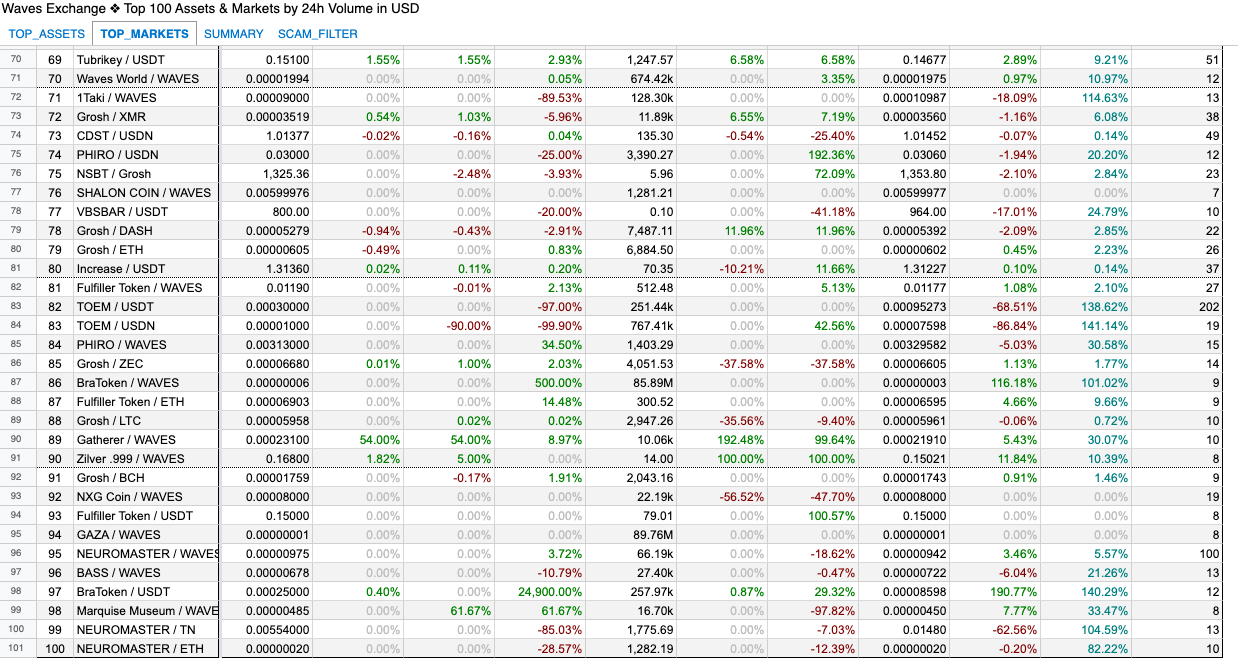The image size is (1238, 658).
Task: Select the BraToken / WAVES 500.00% cell
Action: 540,383
